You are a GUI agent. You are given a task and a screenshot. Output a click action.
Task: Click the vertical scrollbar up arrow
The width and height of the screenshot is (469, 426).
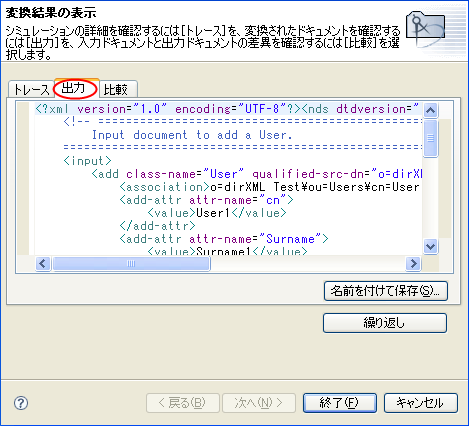[430, 110]
